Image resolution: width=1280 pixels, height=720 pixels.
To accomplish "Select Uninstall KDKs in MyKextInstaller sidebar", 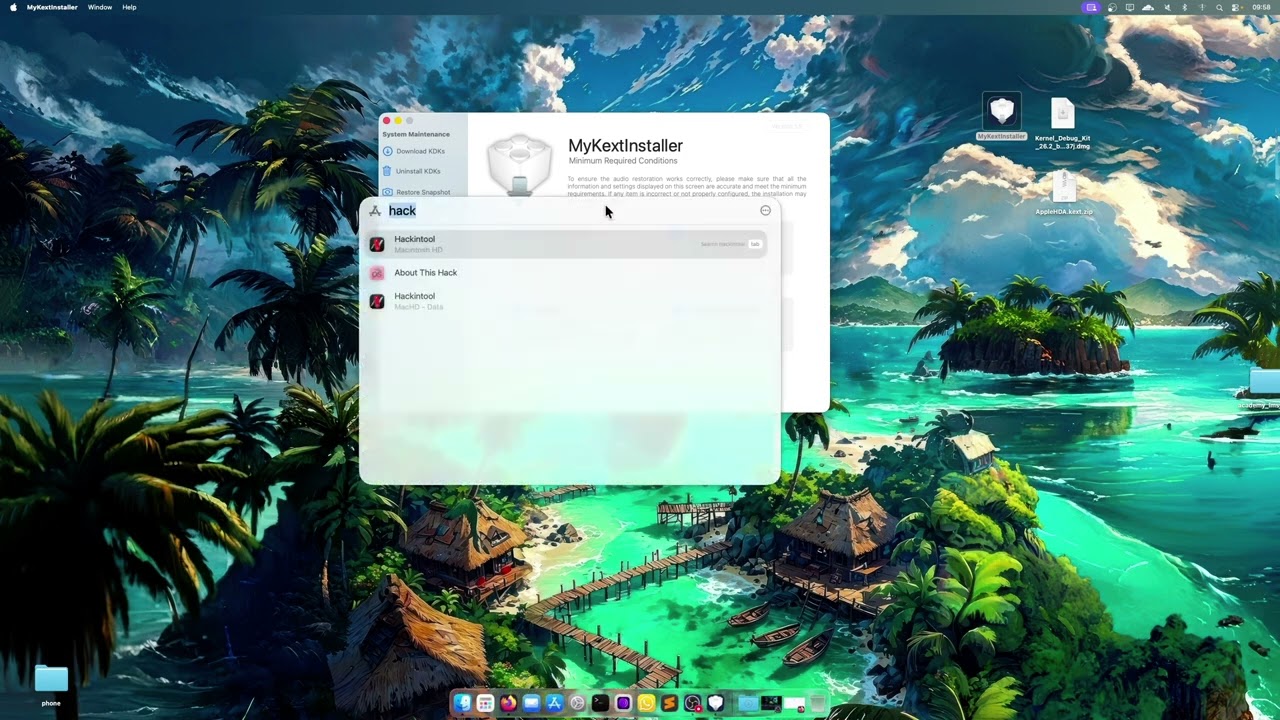I will point(413,171).
